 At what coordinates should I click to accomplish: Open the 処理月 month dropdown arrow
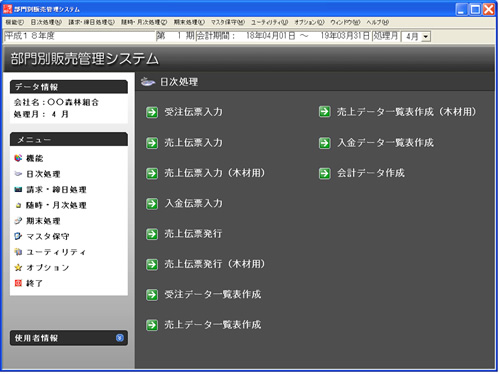point(425,36)
